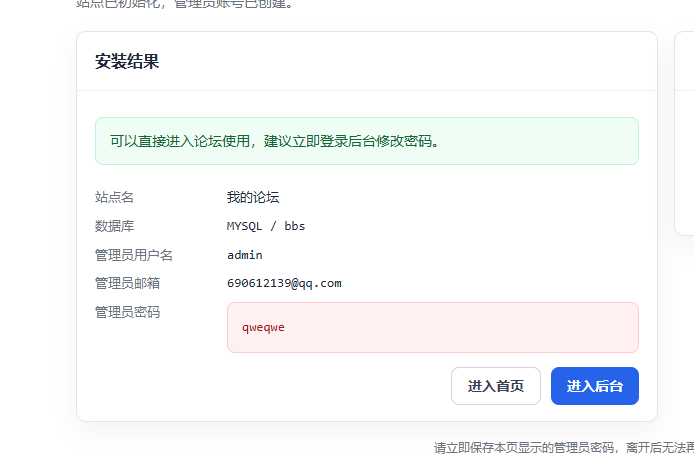The image size is (694, 470).
Task: Click the 进入首页 button
Action: coord(496,386)
